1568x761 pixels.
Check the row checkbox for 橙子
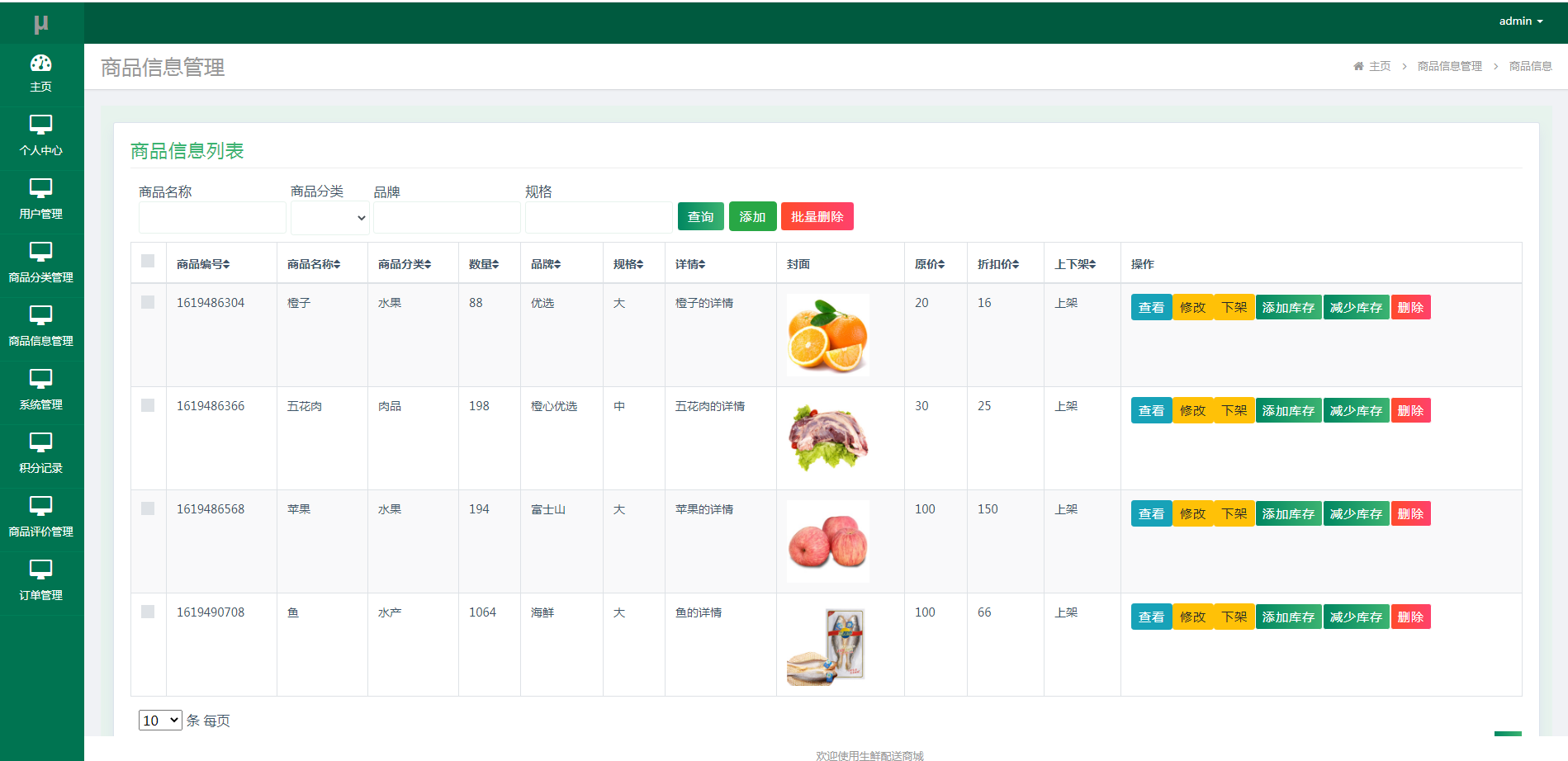pos(148,302)
